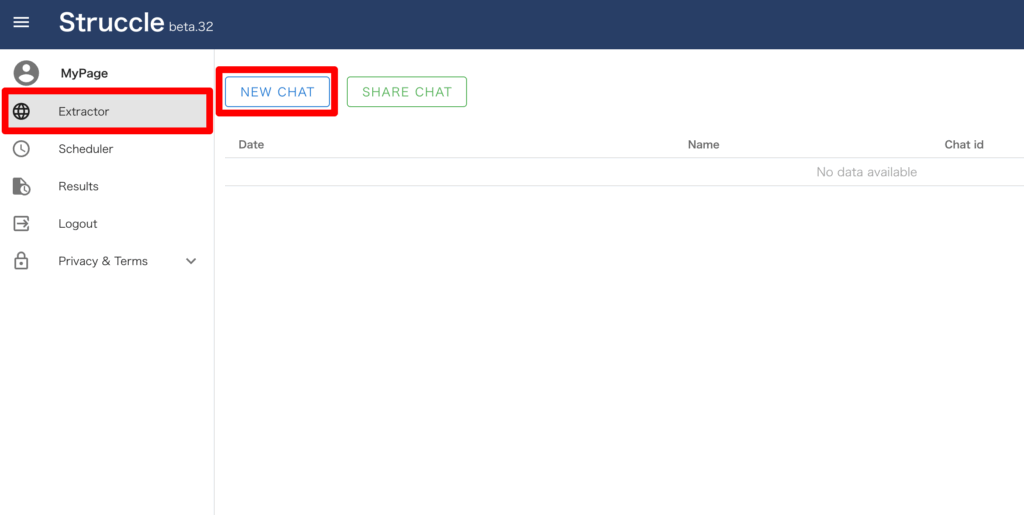Click the MyPage user avatar icon
The image size is (1024, 515).
tap(26, 73)
